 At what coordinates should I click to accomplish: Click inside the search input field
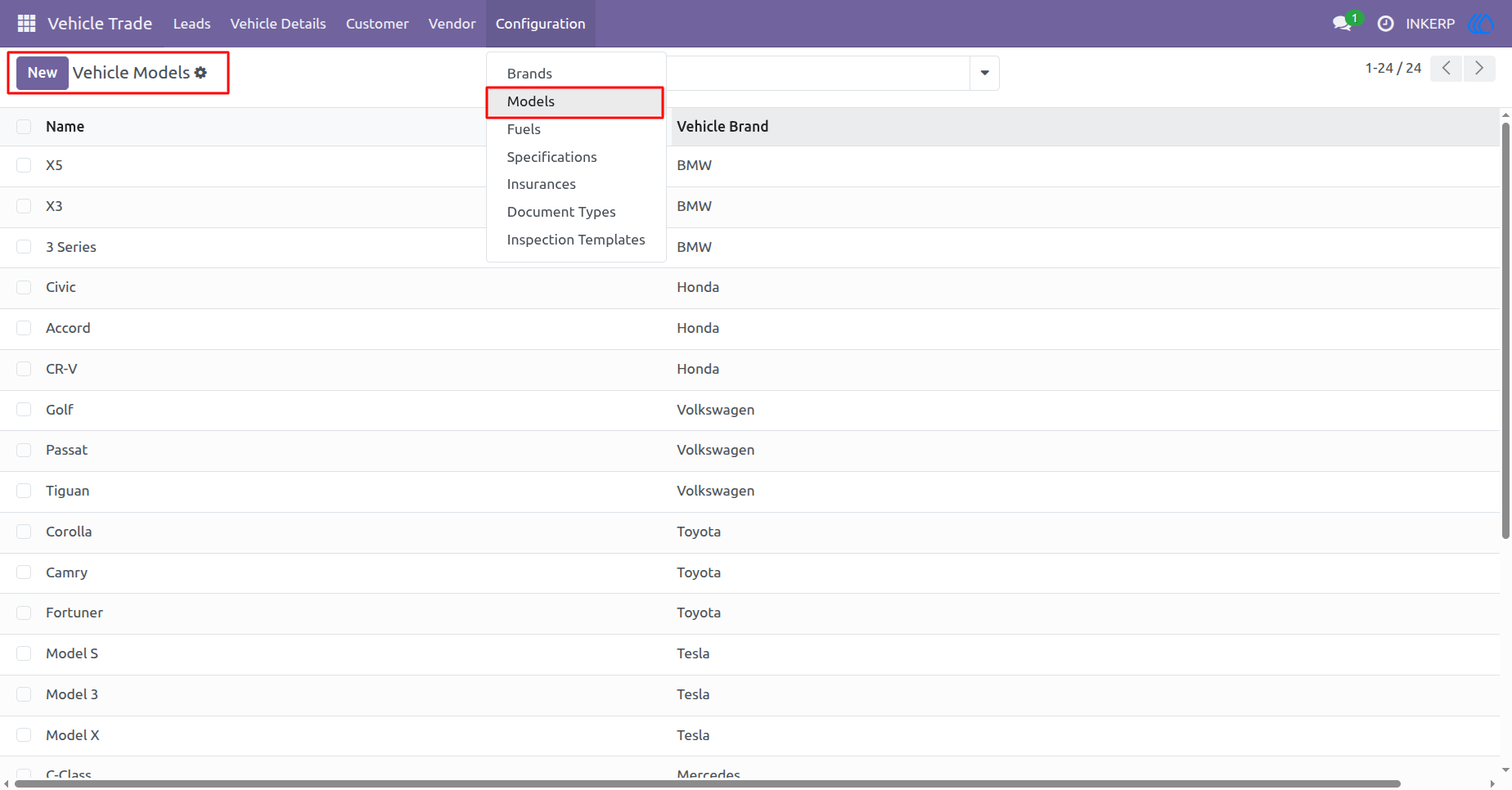818,73
